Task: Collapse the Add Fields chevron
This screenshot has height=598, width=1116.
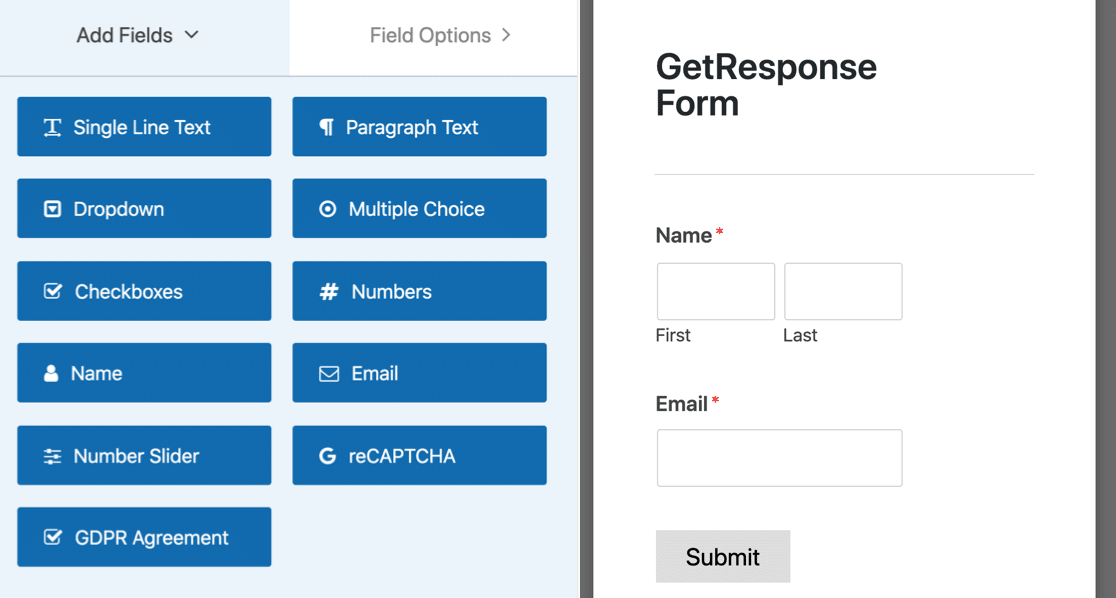Action: pos(192,35)
